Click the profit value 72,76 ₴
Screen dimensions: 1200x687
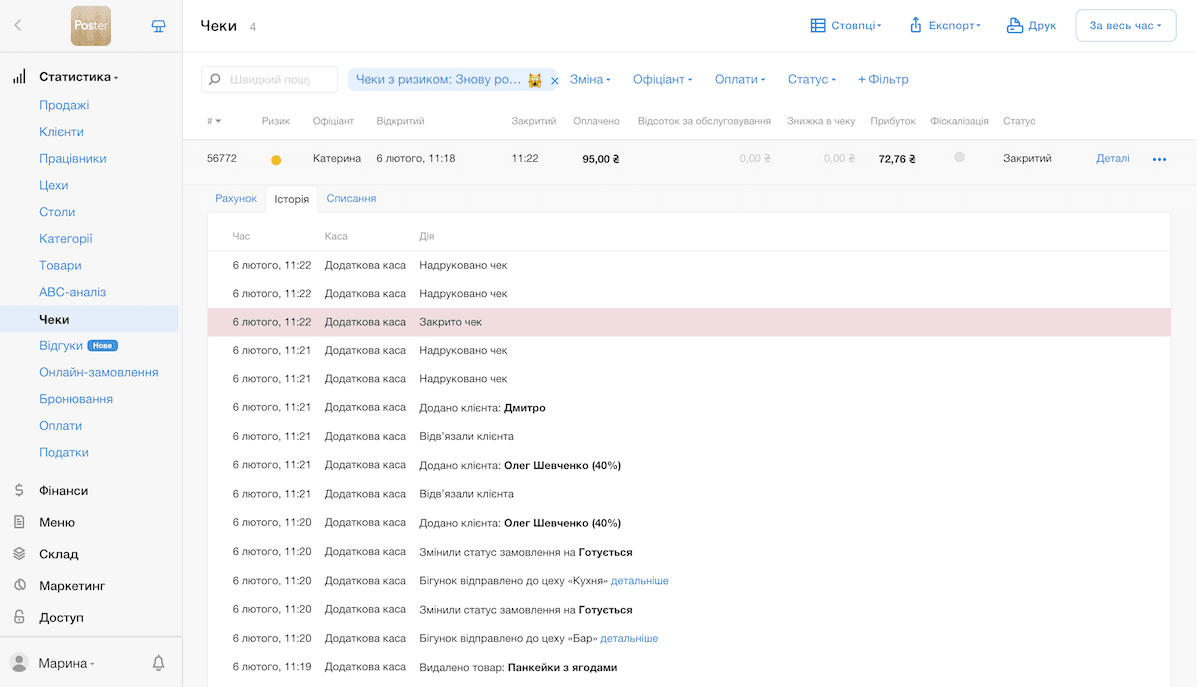[897, 159]
